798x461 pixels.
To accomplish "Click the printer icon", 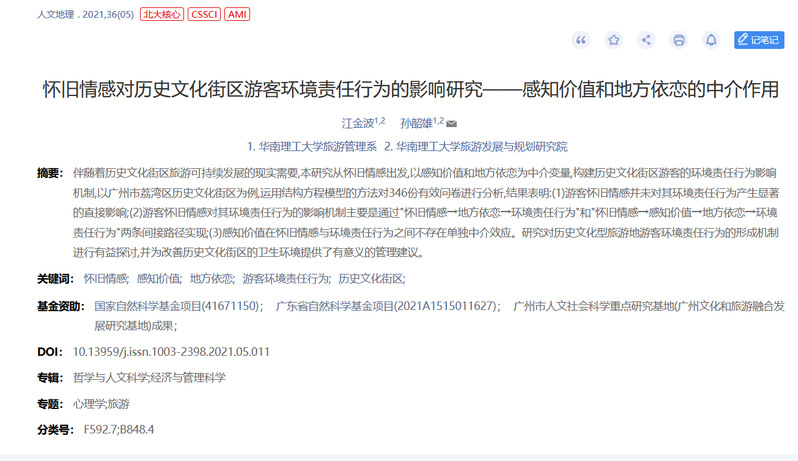I will click(679, 40).
